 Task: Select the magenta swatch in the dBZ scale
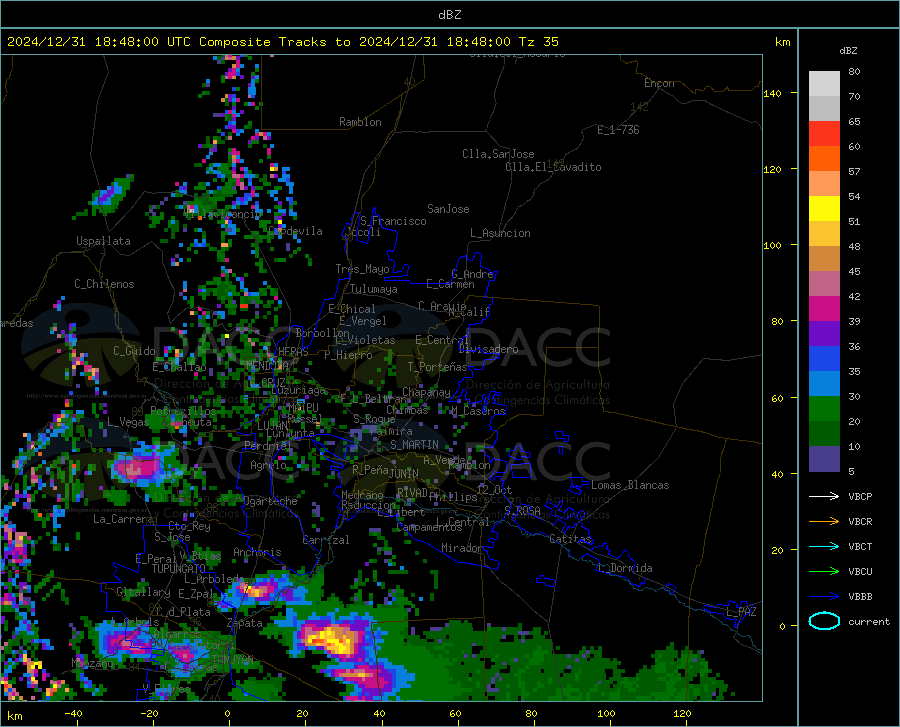click(824, 309)
